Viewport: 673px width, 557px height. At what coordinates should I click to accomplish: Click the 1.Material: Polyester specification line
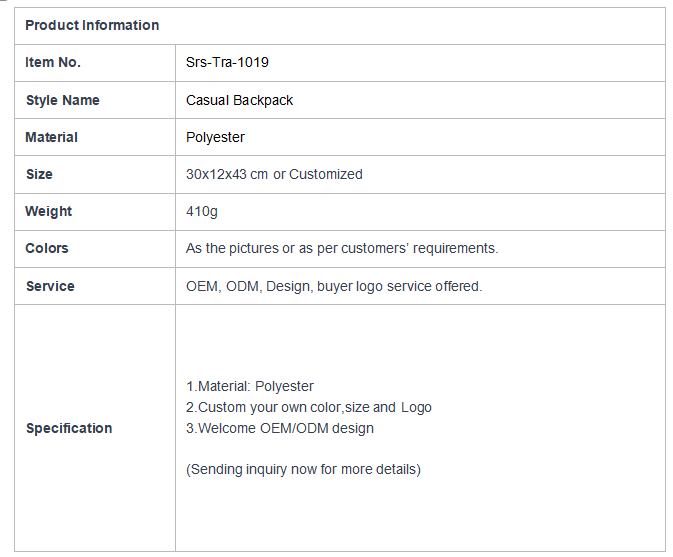[x=249, y=387]
